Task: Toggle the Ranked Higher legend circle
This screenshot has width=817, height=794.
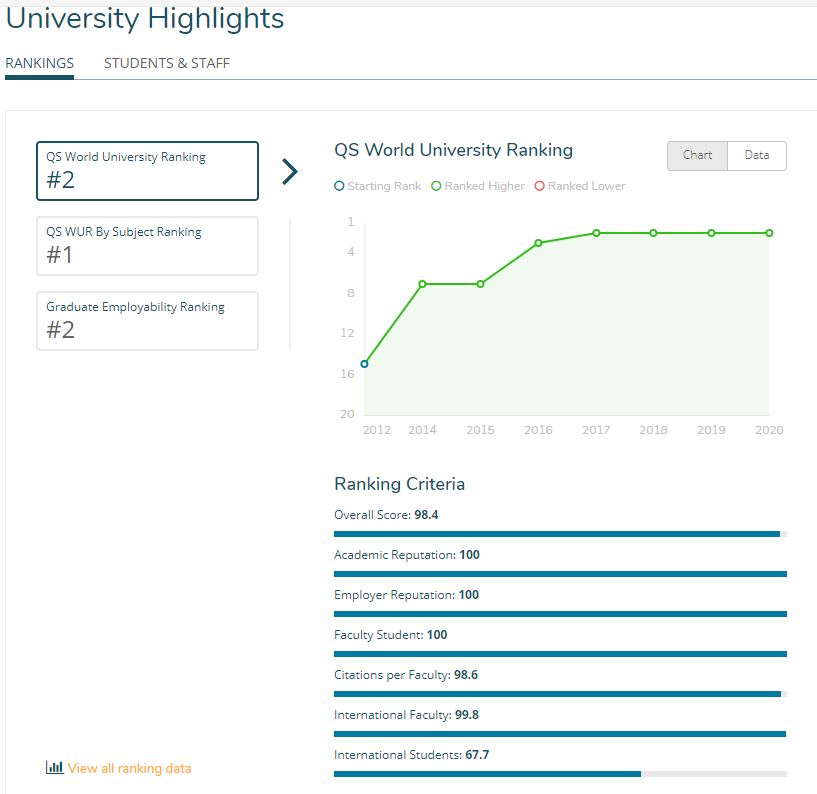Action: 436,186
